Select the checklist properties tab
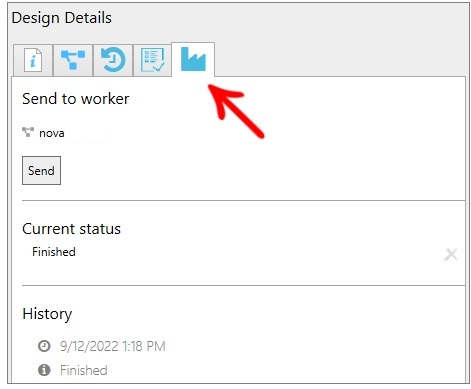The height and width of the screenshot is (389, 471). [x=152, y=60]
